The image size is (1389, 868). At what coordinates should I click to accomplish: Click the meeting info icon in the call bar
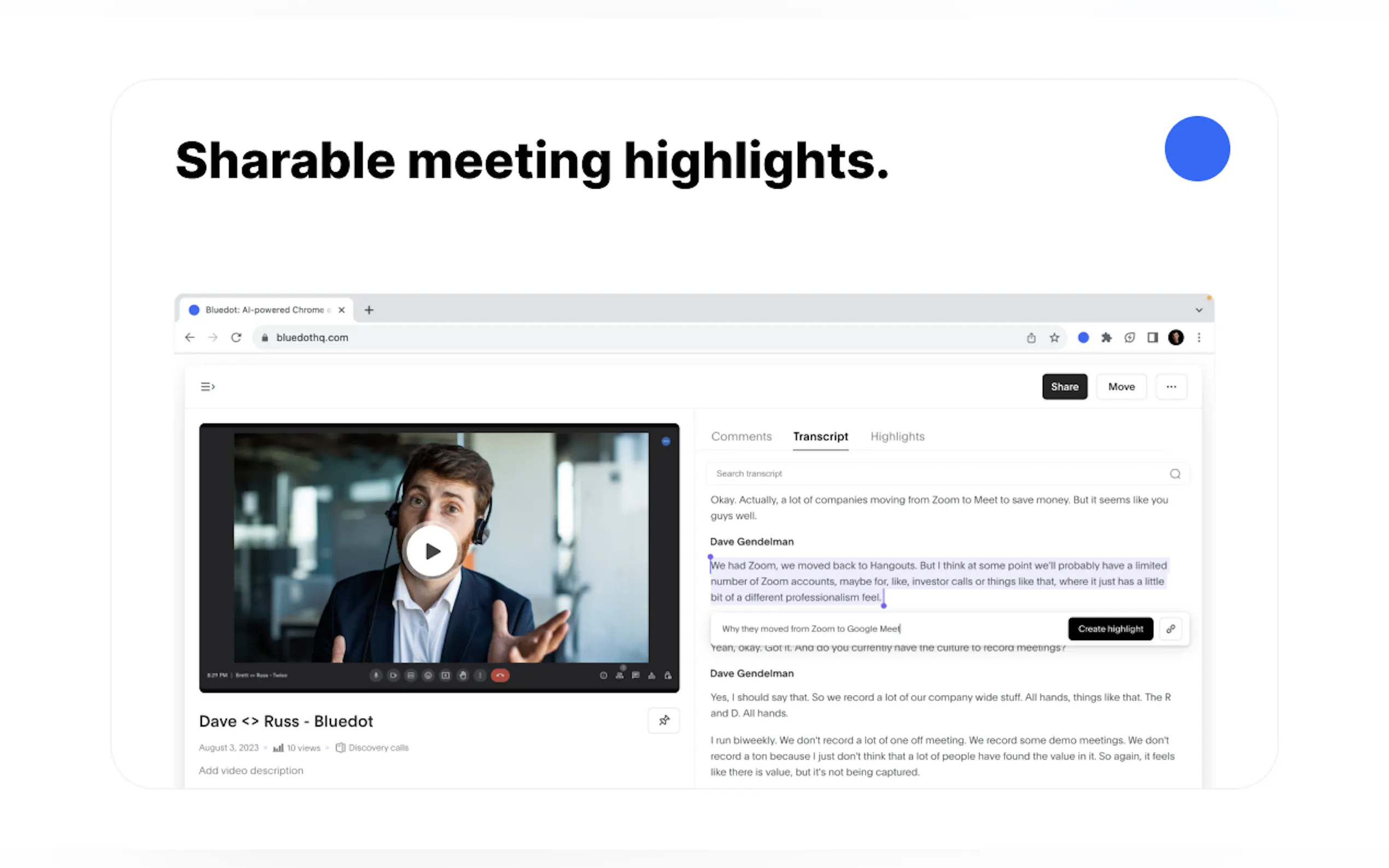tap(603, 675)
